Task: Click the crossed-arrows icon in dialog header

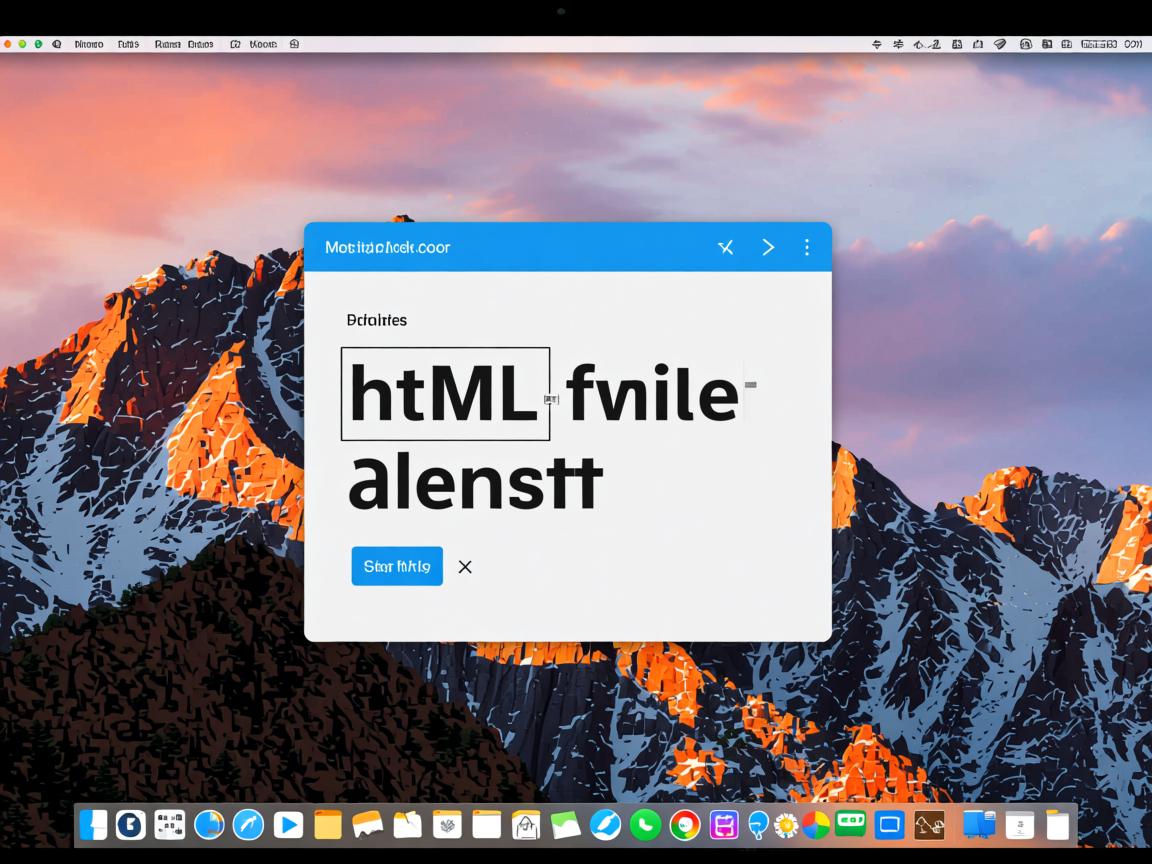Action: point(726,247)
